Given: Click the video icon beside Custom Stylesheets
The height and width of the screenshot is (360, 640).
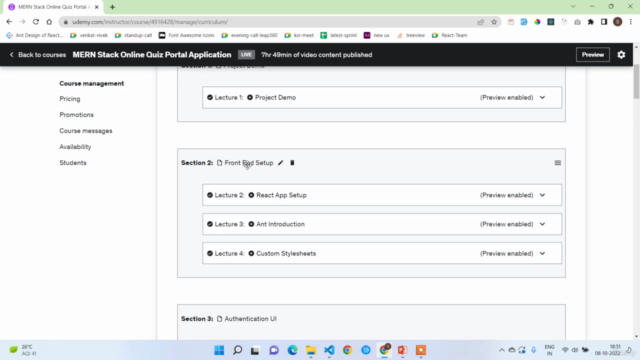Looking at the screenshot, I should tap(251, 253).
